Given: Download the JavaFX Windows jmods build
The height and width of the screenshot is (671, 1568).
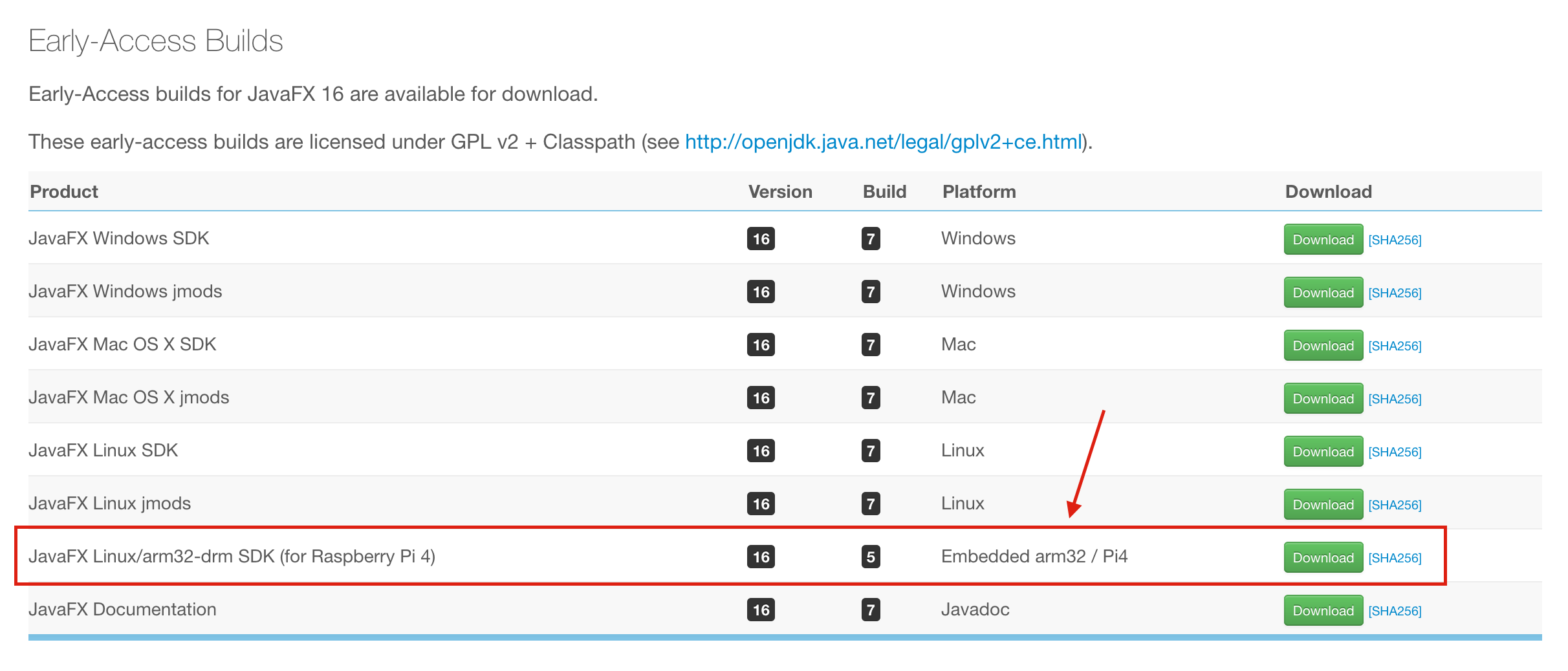Looking at the screenshot, I should pos(1323,292).
